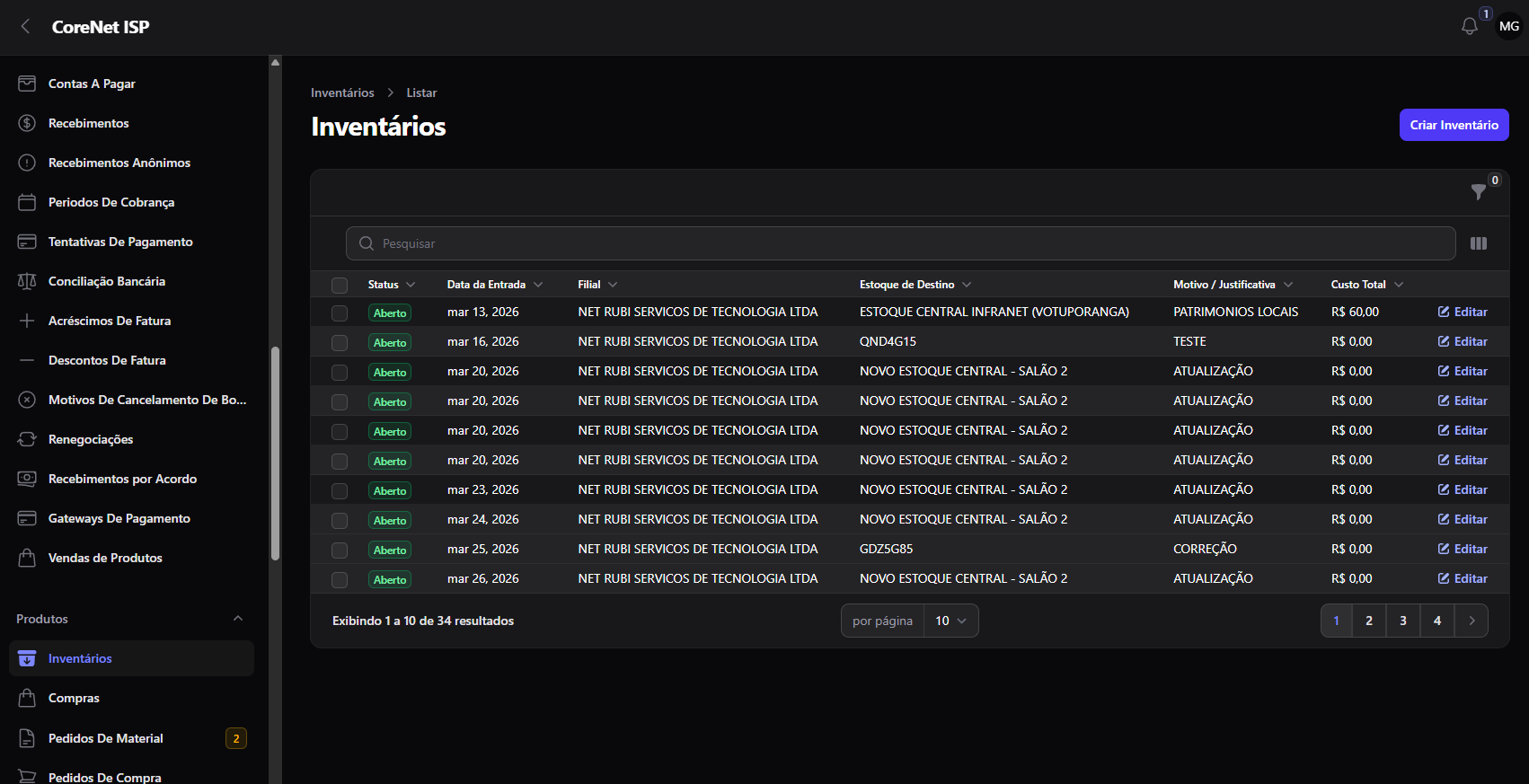1529x784 pixels.
Task: Click the Renegociações refresh icon
Action: coord(27,439)
